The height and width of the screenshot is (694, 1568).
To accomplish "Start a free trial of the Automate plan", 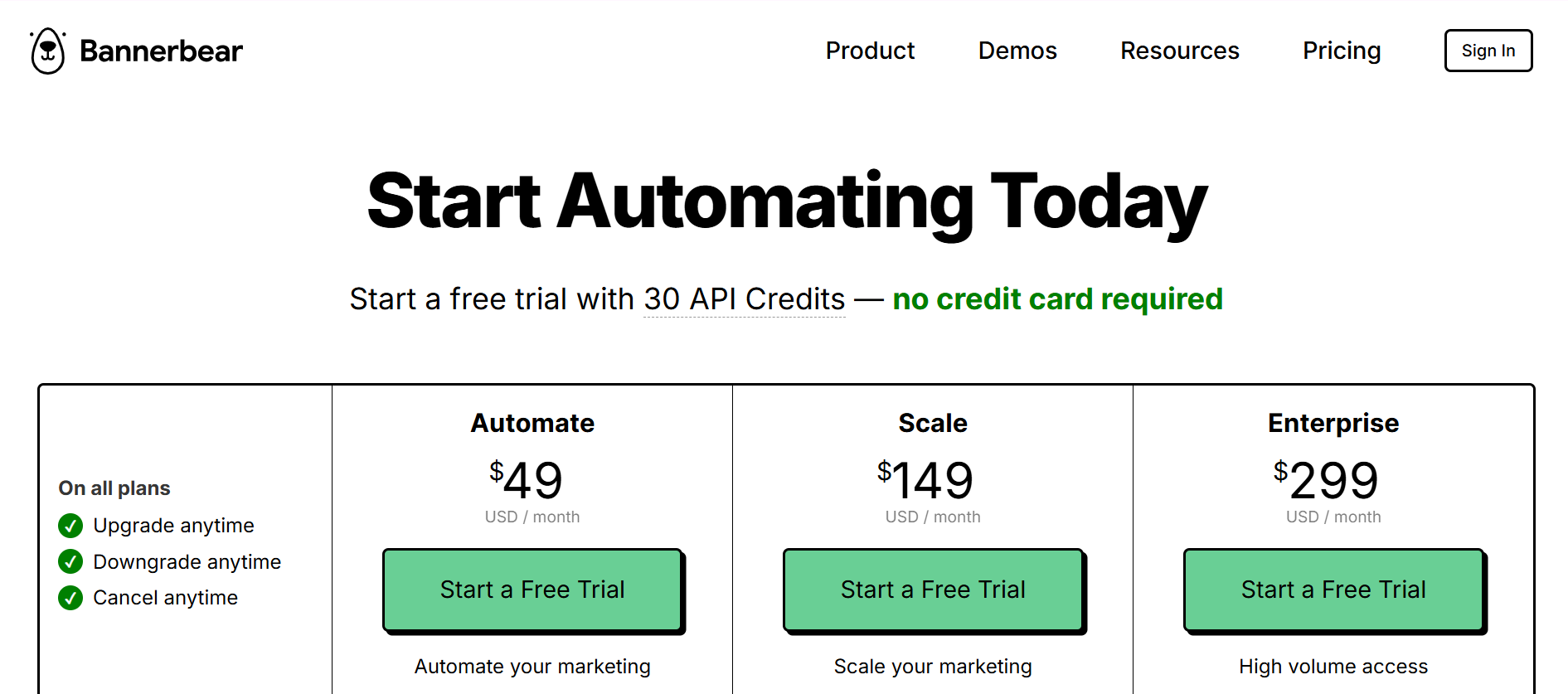I will point(532,590).
